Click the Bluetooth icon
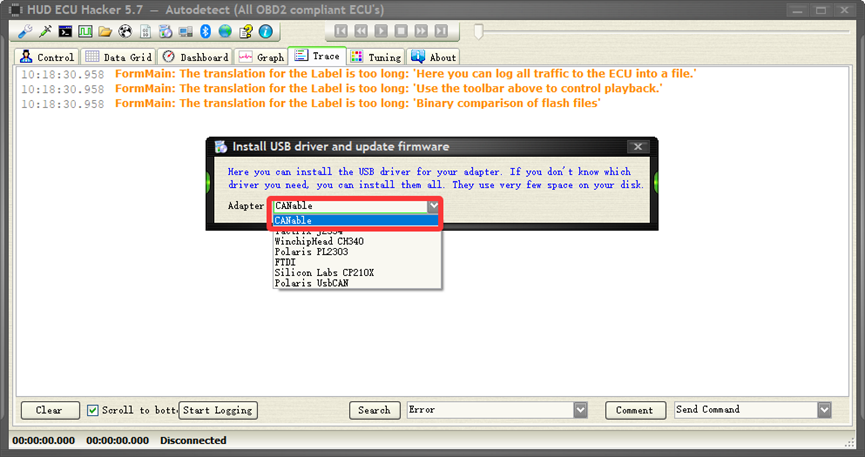Screen dimensions: 865x457 [x=205, y=31]
